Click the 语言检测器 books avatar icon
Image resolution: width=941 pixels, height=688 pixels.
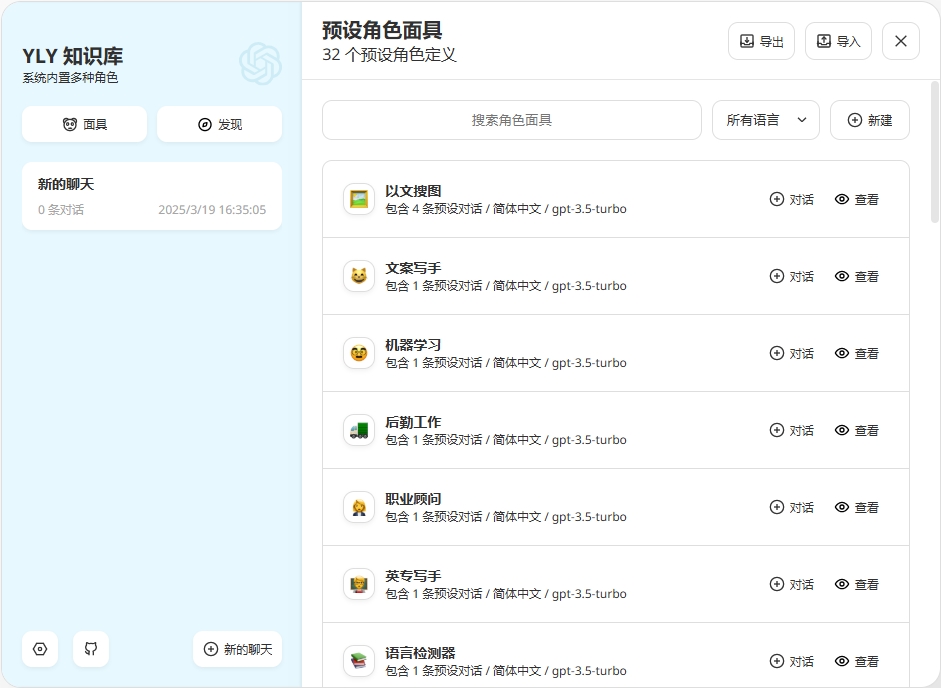coord(359,661)
